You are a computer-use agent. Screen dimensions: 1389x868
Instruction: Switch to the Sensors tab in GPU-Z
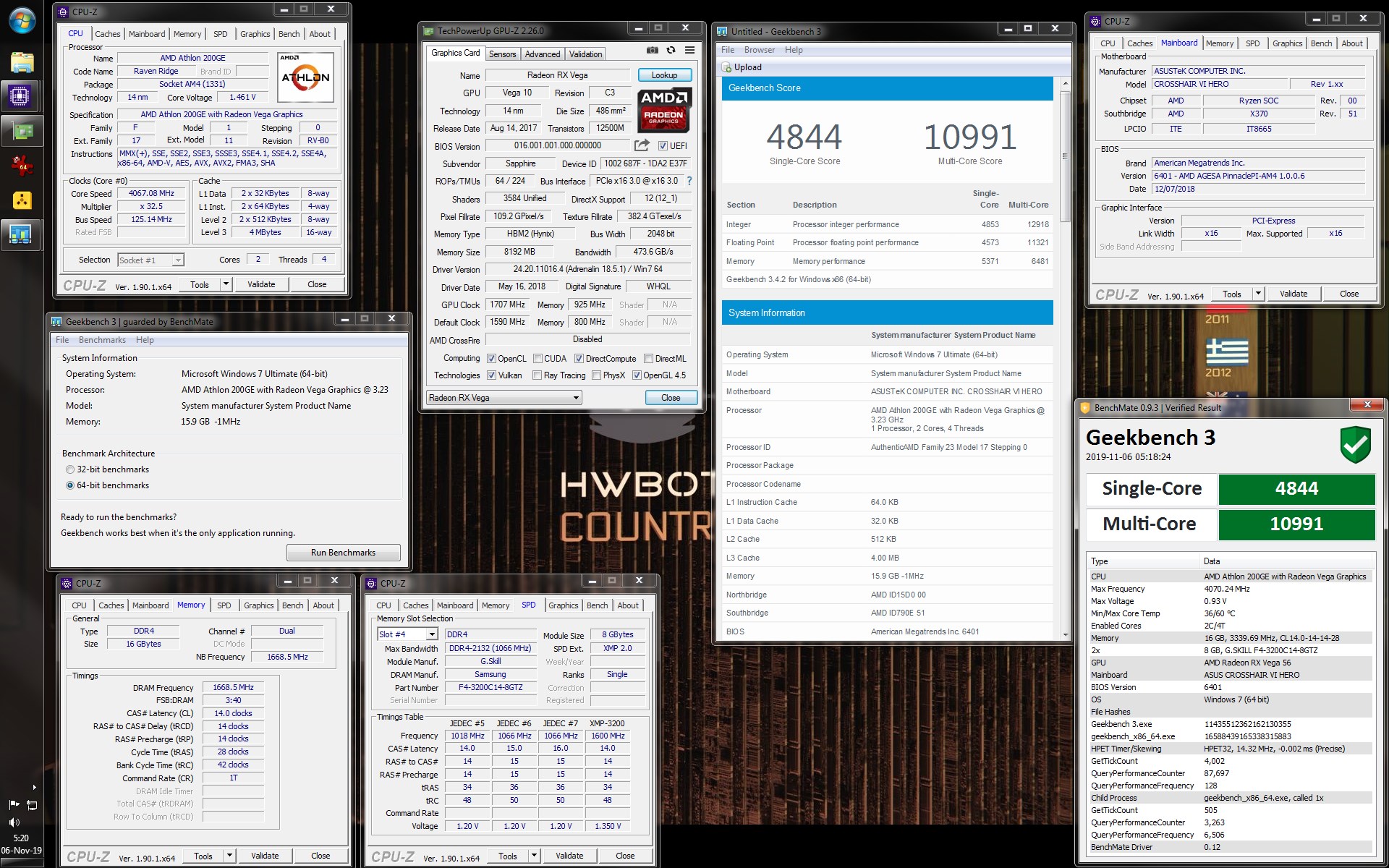pos(502,54)
